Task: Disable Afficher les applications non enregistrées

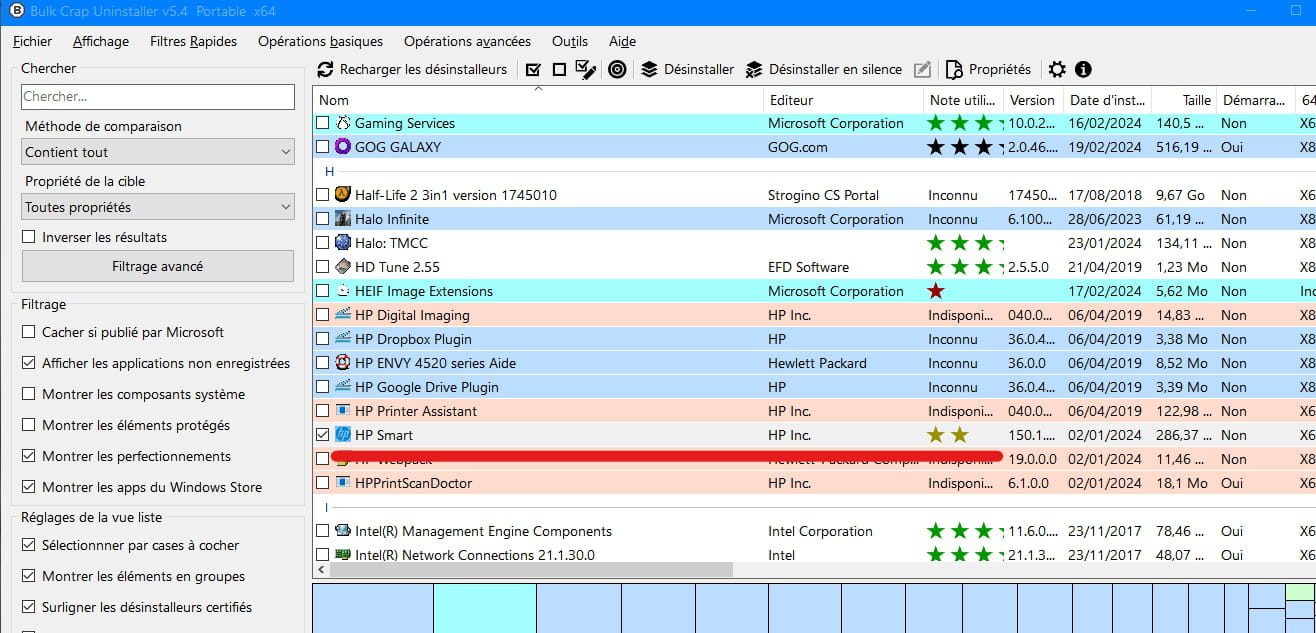Action: pos(28,363)
